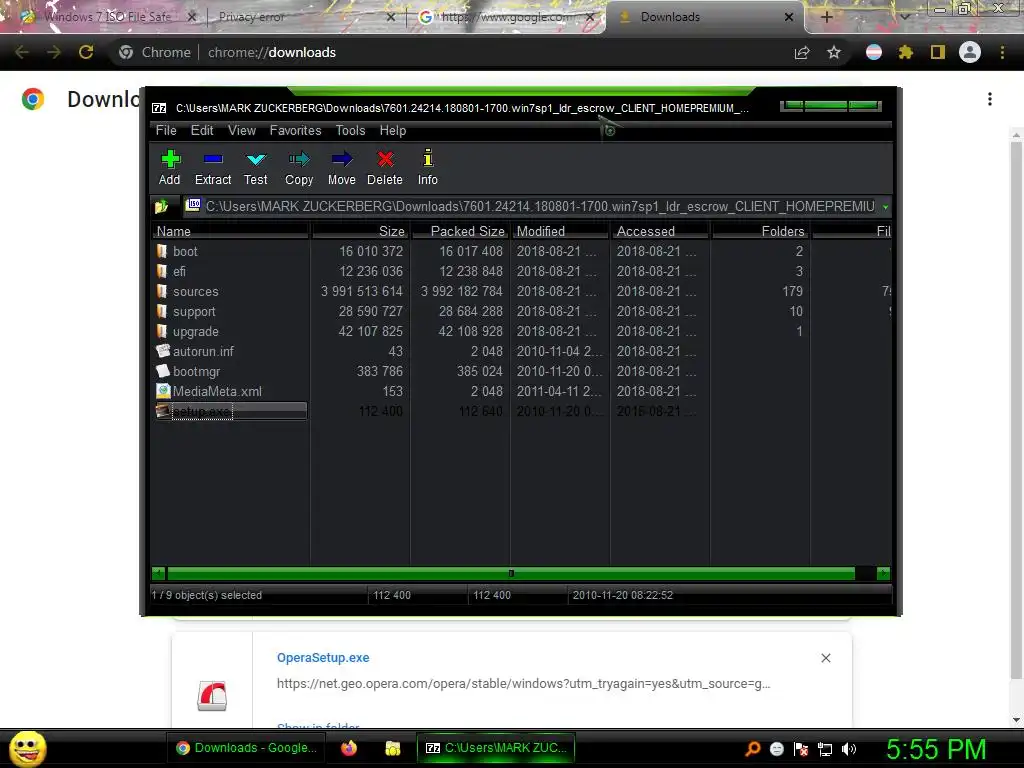The height and width of the screenshot is (768, 1024).
Task: Open the Help menu in 7-Zip
Action: pos(392,130)
